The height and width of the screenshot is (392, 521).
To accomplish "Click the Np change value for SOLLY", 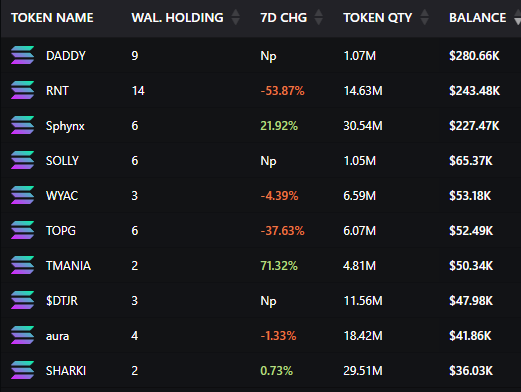I will tap(268, 161).
